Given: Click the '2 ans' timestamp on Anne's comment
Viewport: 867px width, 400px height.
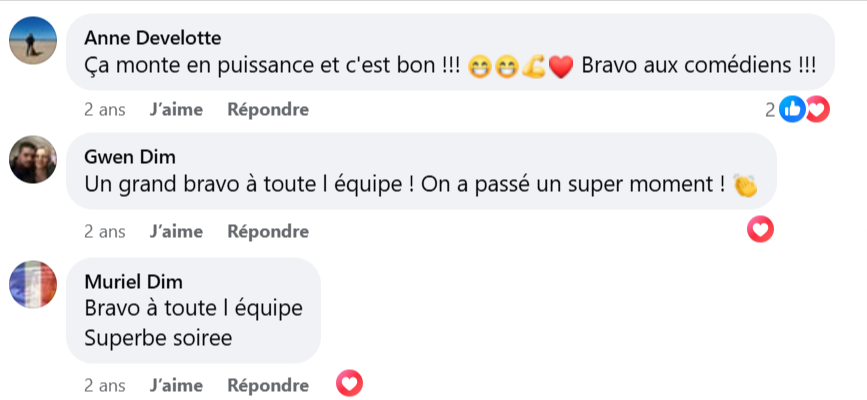Looking at the screenshot, I should click(105, 109).
